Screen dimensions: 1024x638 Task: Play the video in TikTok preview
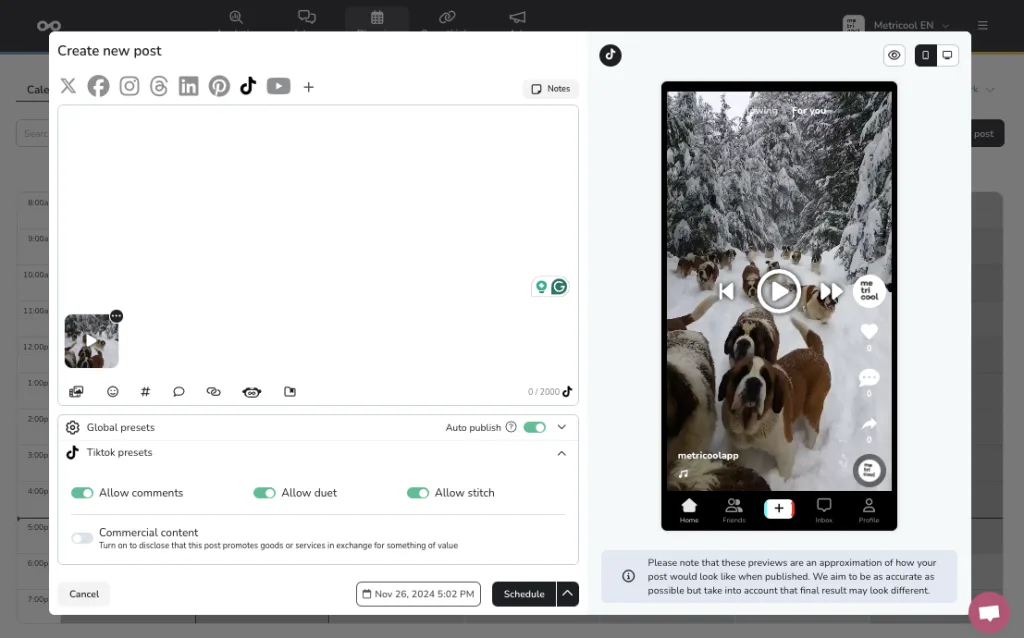pyautogui.click(x=778, y=291)
